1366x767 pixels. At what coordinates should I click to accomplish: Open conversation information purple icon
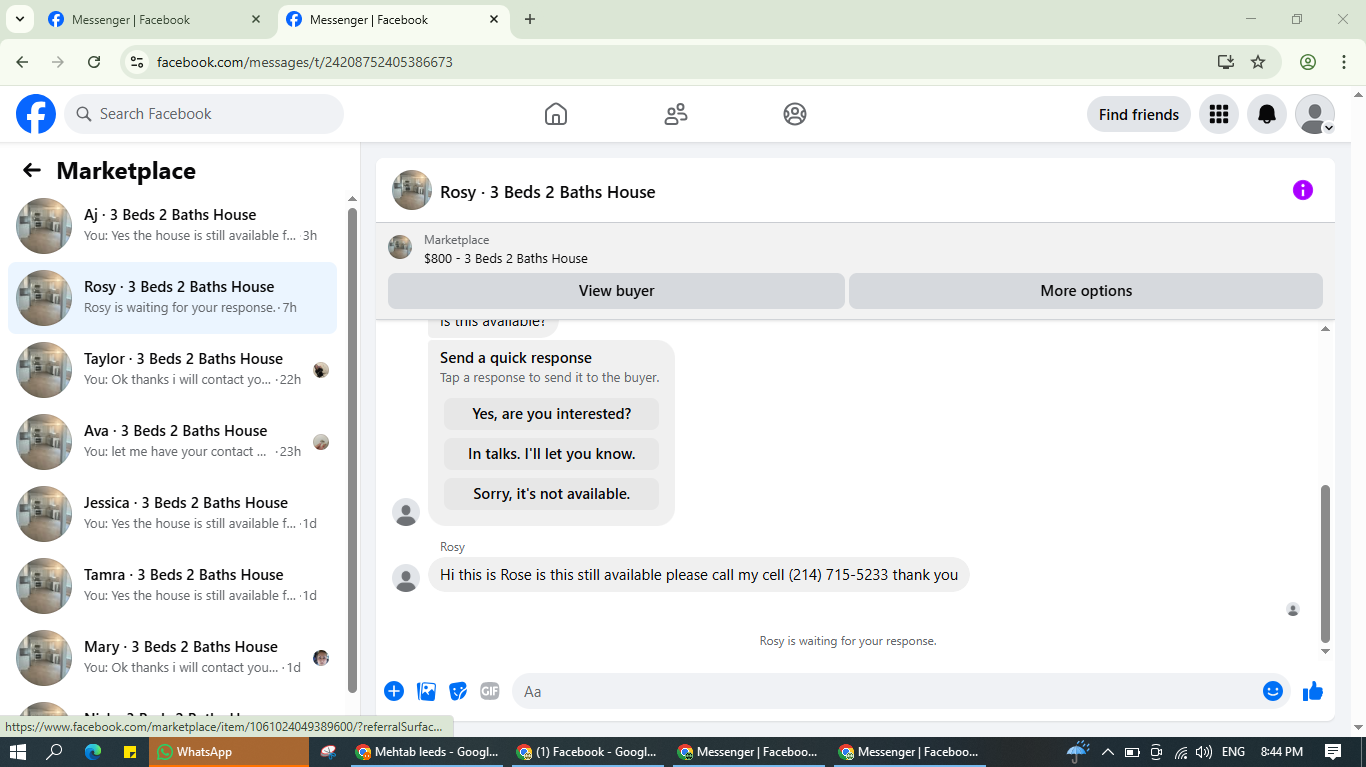[1302, 190]
